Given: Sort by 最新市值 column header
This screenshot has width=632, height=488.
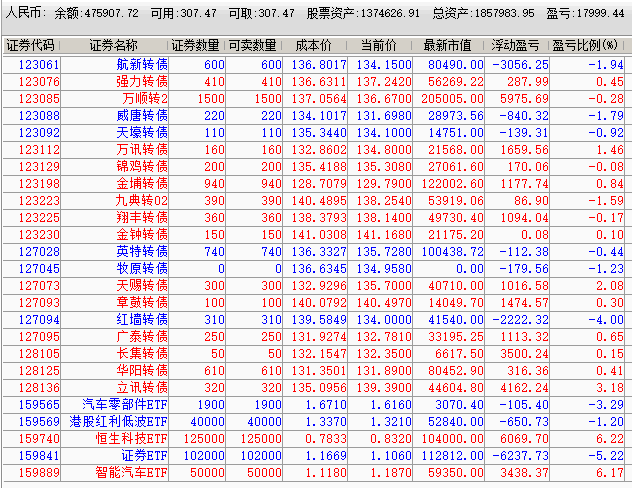Looking at the screenshot, I should 447,45.
